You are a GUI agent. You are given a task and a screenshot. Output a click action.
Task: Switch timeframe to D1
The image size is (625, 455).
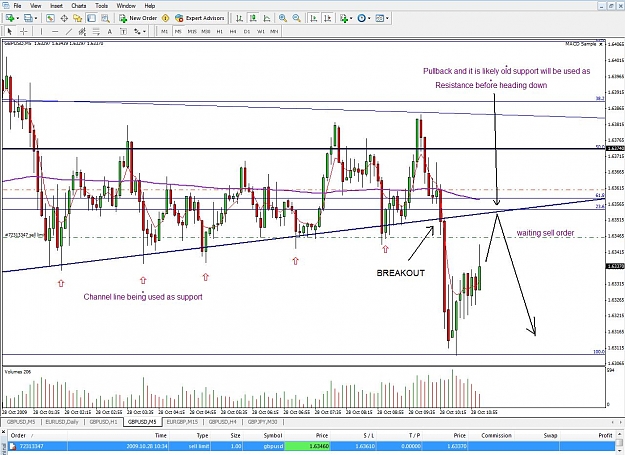(x=247, y=31)
